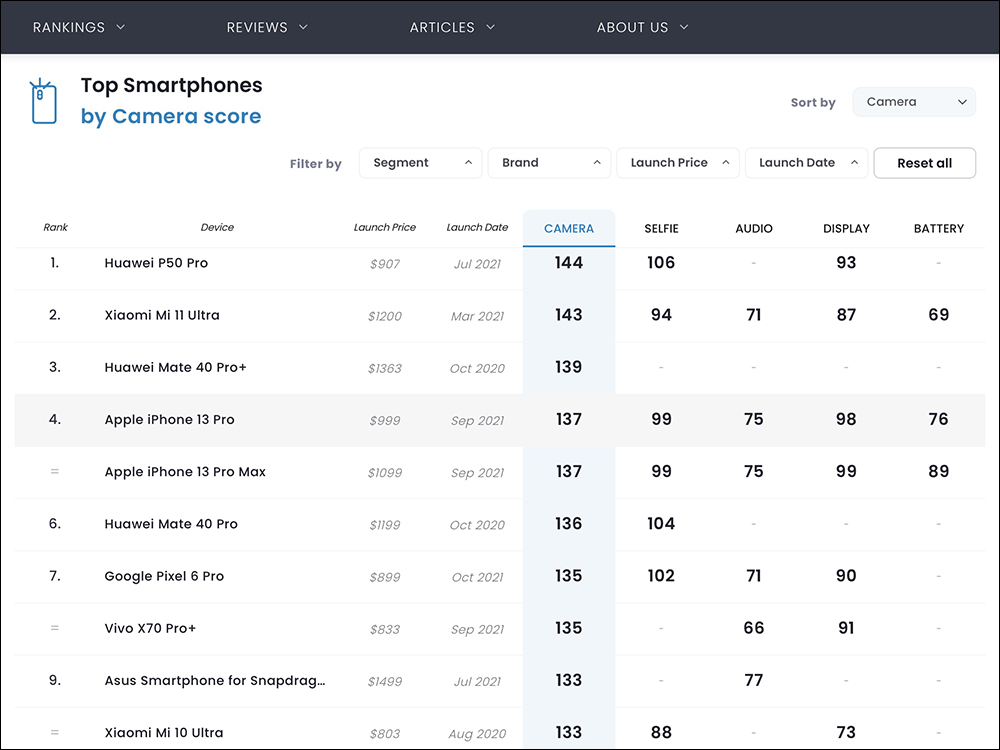Expand the About Us menu
The height and width of the screenshot is (750, 1000).
pyautogui.click(x=642, y=27)
